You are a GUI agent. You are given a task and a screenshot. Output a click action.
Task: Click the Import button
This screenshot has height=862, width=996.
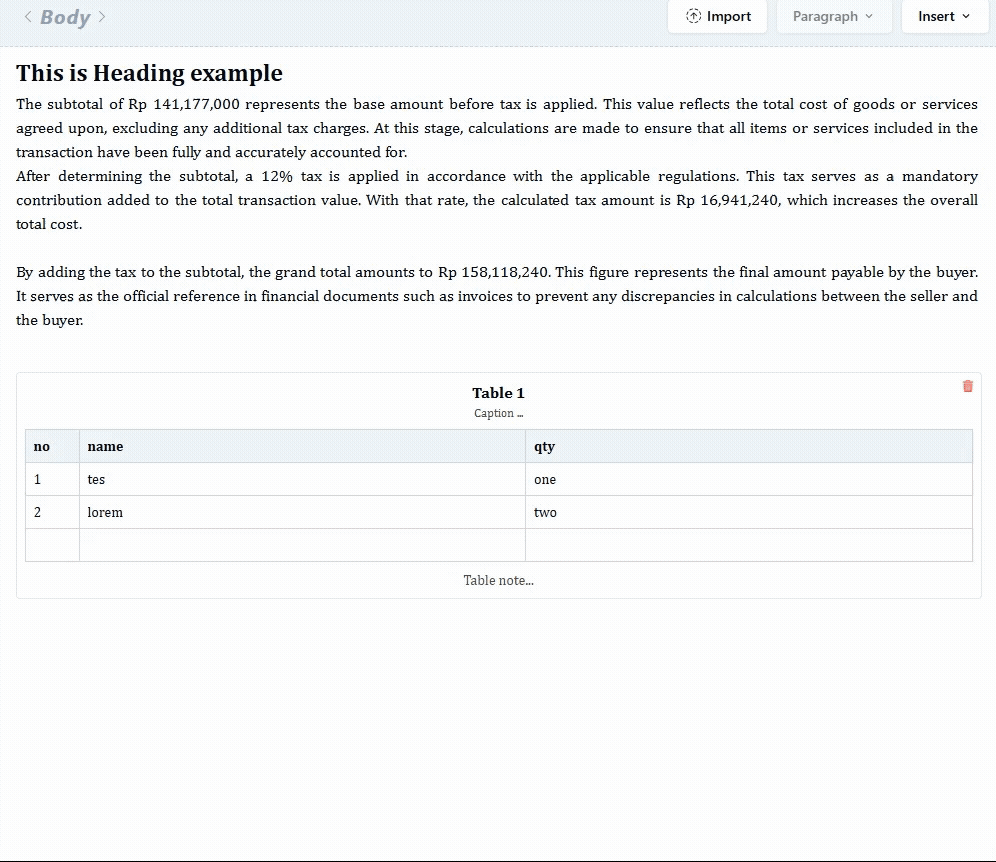point(718,17)
